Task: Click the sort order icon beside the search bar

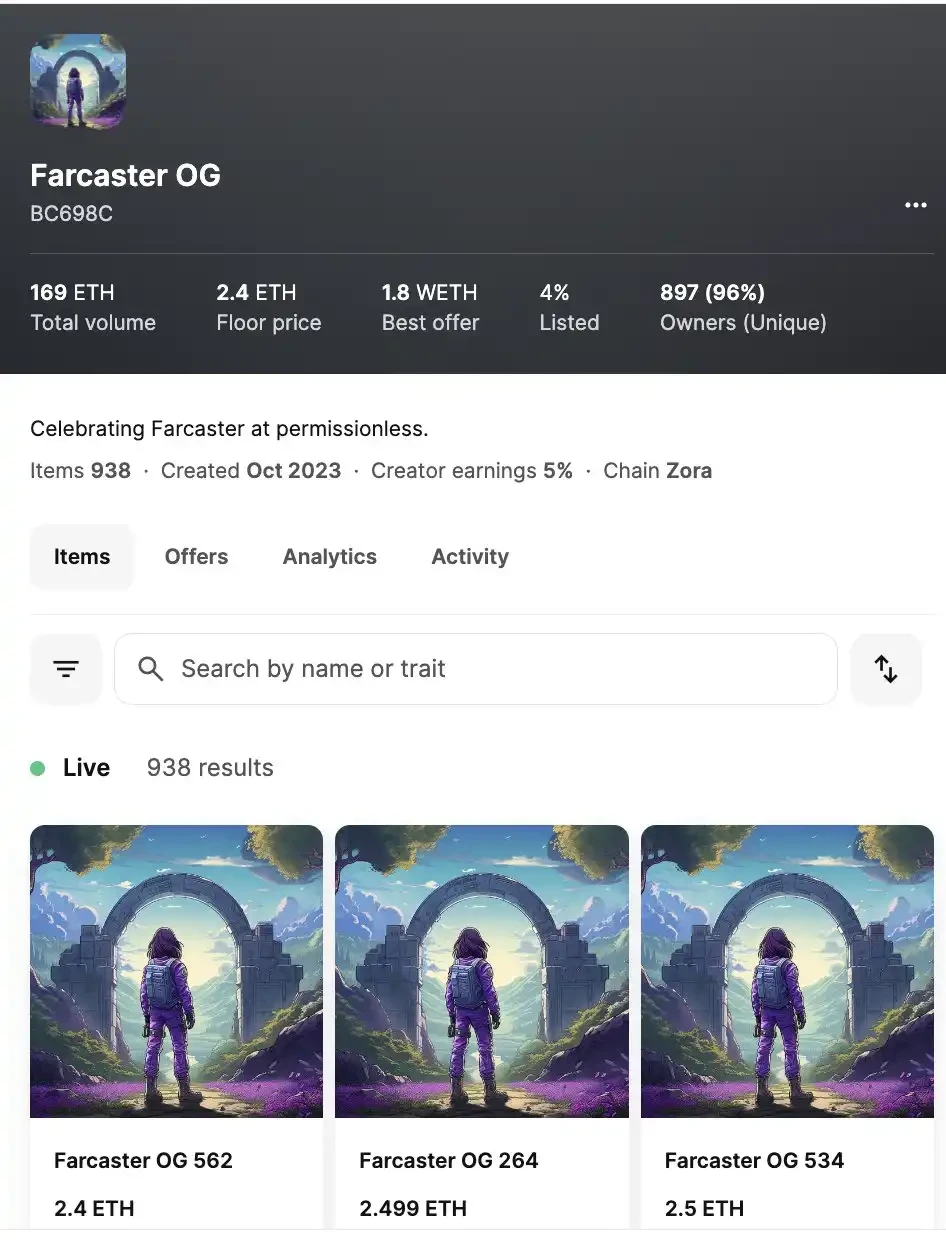Action: 886,668
